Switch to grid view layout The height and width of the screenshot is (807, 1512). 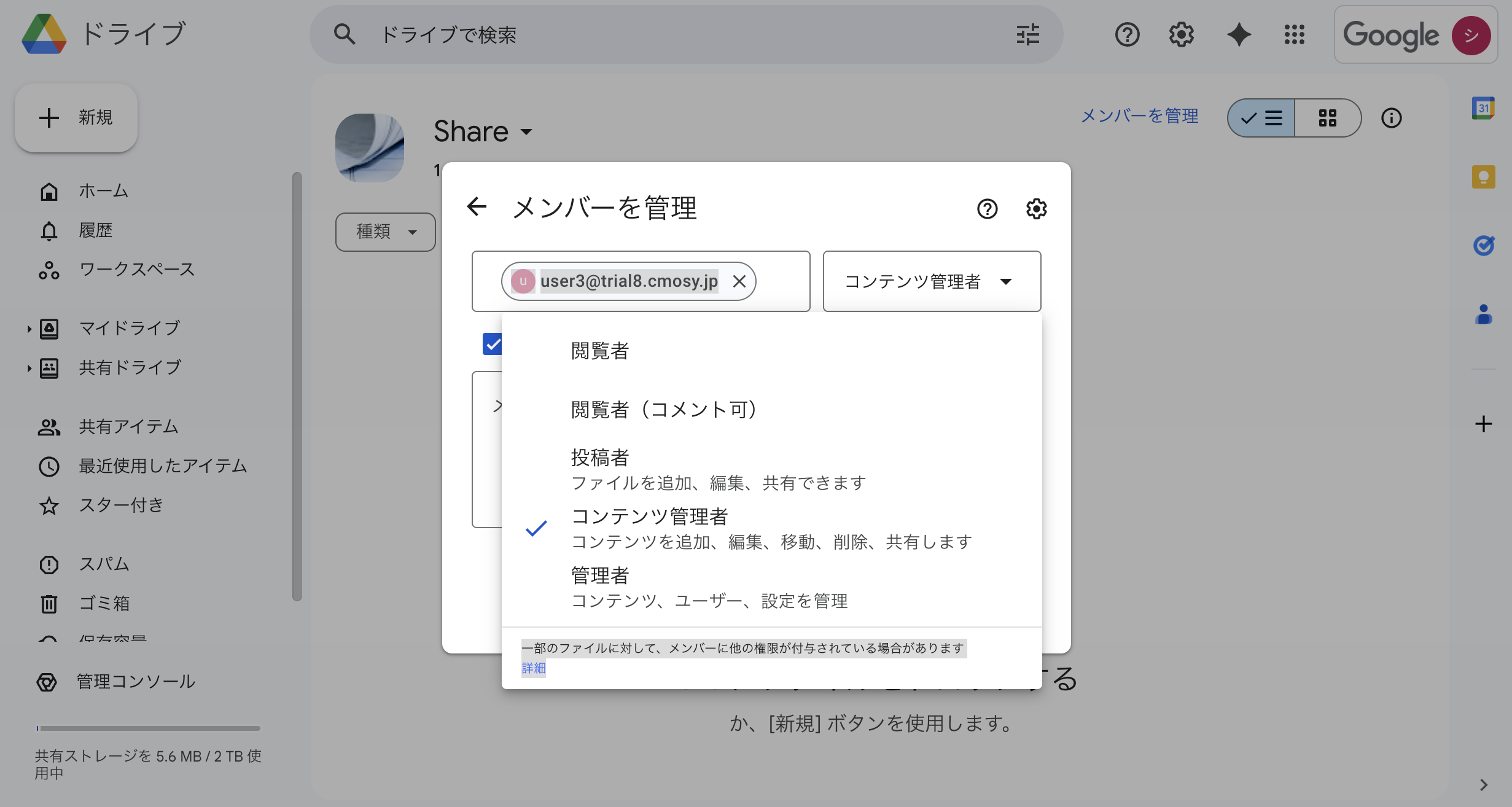pos(1328,117)
